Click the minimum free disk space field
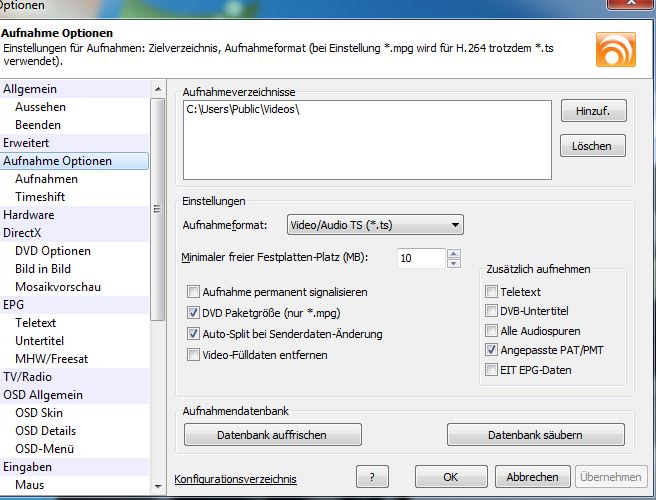656x500 pixels. [420, 258]
